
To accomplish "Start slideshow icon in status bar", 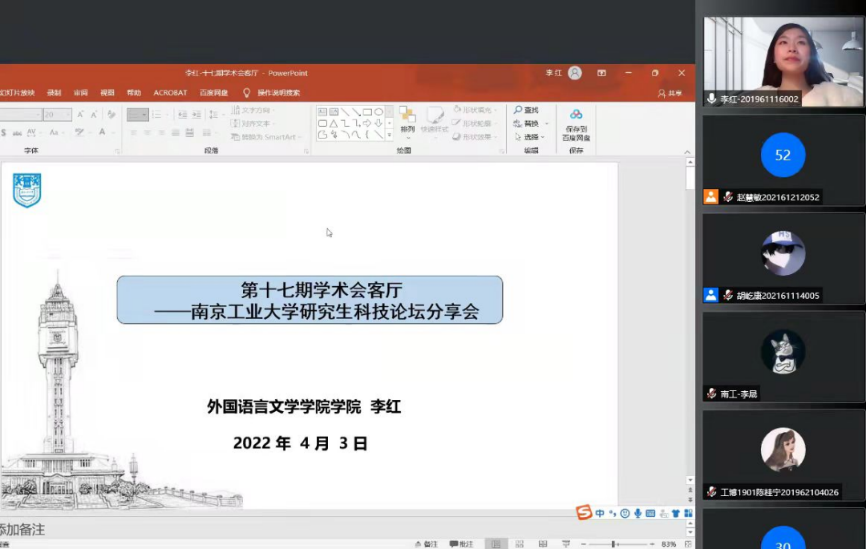I will point(566,544).
